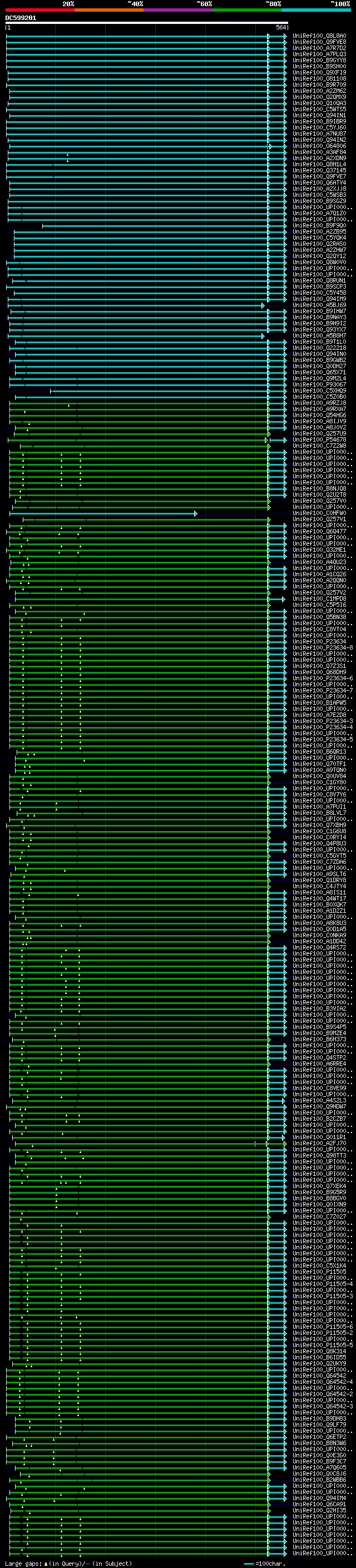Click hit label UniRef100_B0XQK7

click(319, 904)
